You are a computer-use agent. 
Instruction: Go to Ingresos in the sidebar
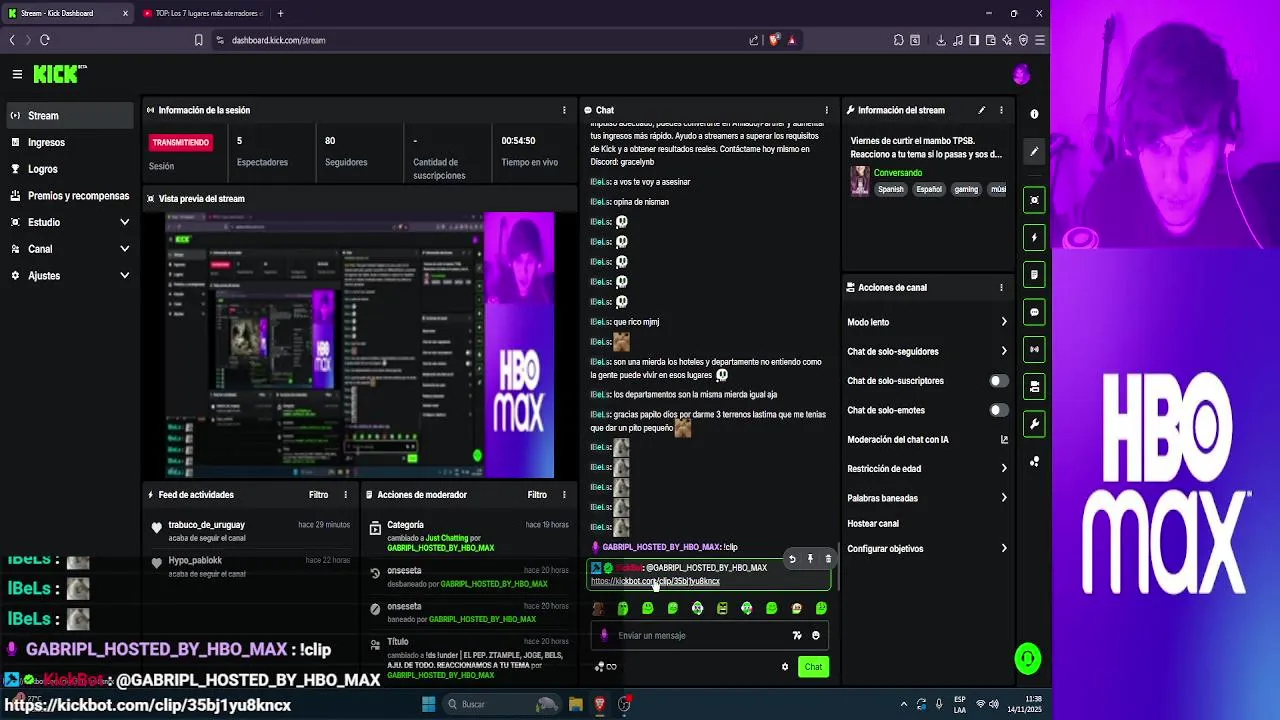68,143
